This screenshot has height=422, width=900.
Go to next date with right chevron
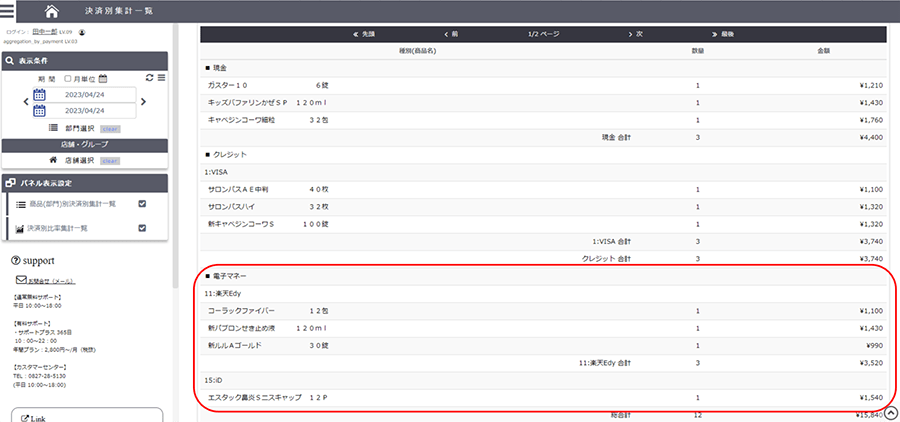click(144, 102)
